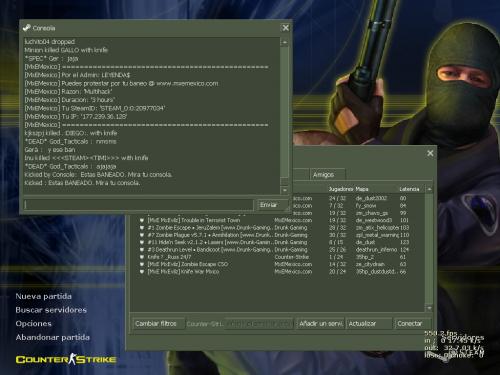Focus the console command input field
Screen dimensions: 500x375
click(138, 205)
